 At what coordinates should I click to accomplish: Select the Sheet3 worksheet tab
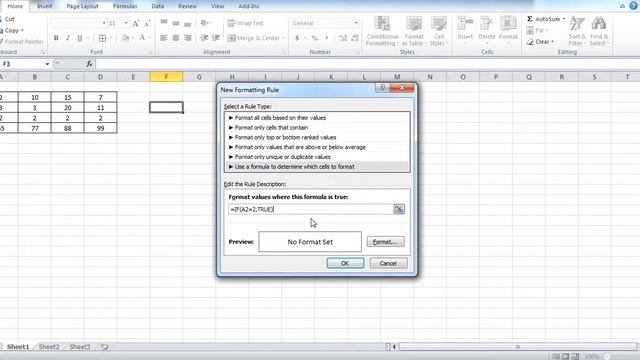[x=80, y=347]
